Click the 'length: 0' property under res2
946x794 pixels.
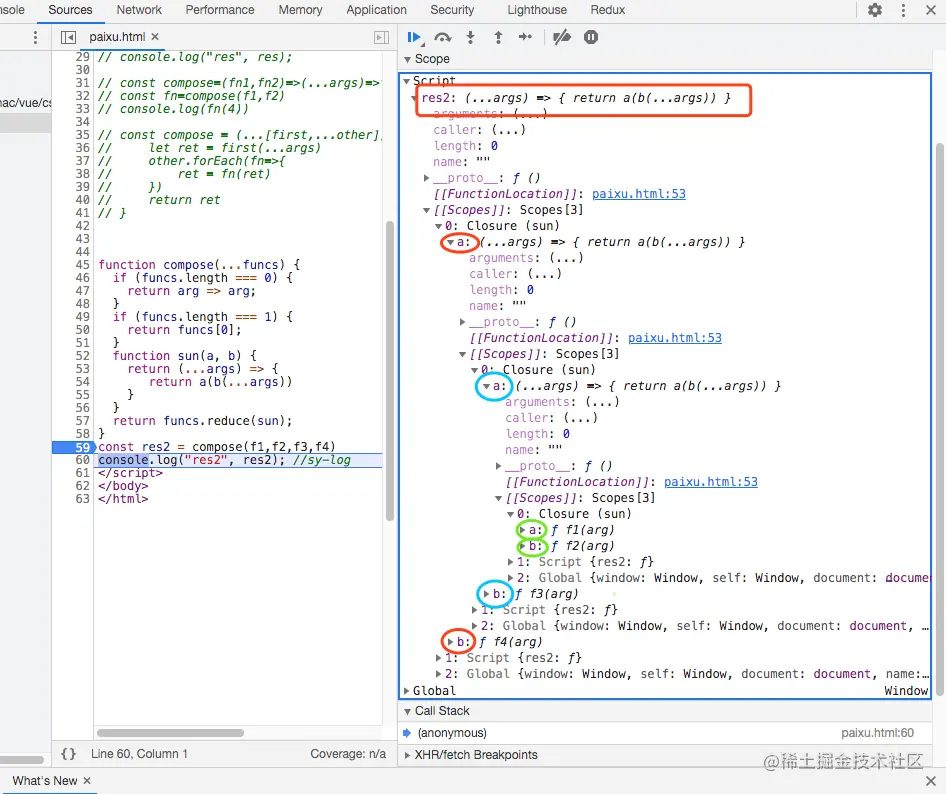click(x=465, y=146)
